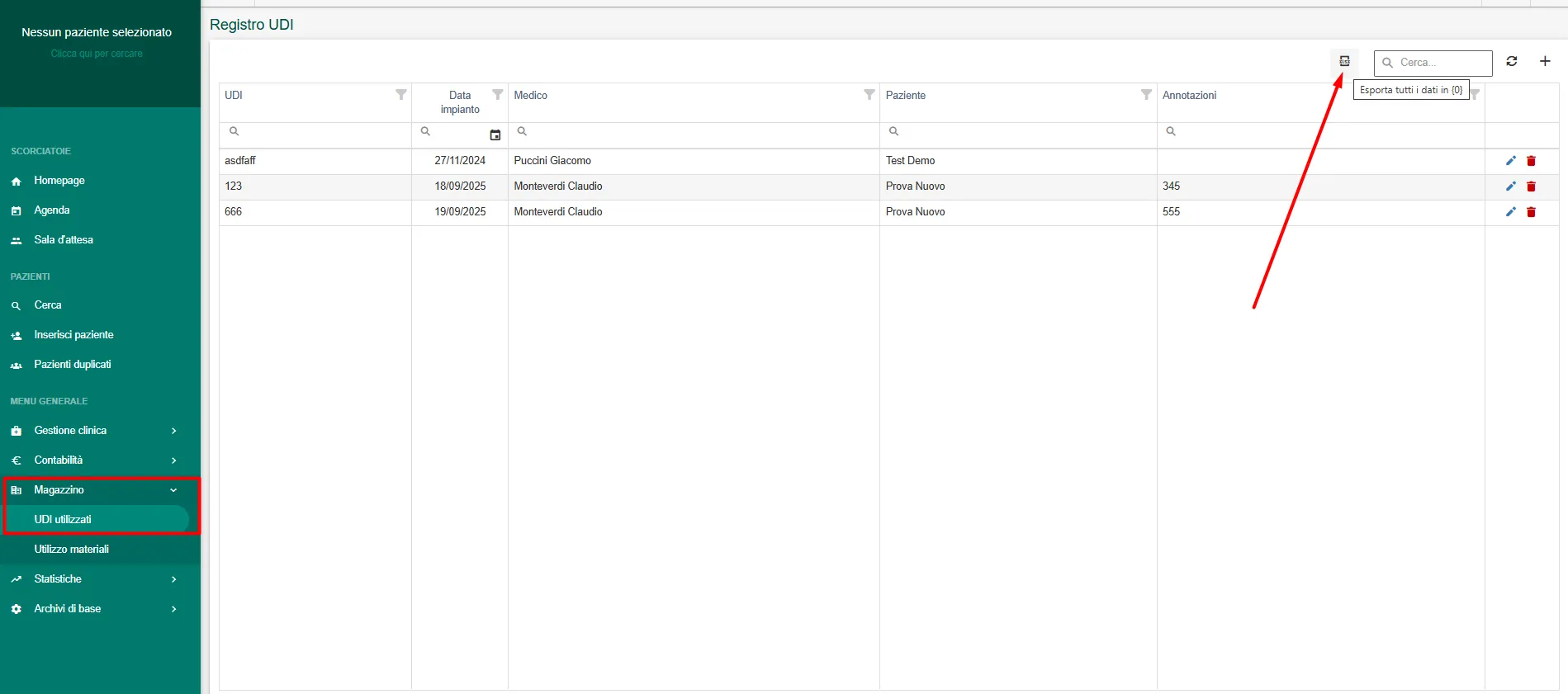
Task: Open filter for the Paziente column
Action: click(1146, 95)
